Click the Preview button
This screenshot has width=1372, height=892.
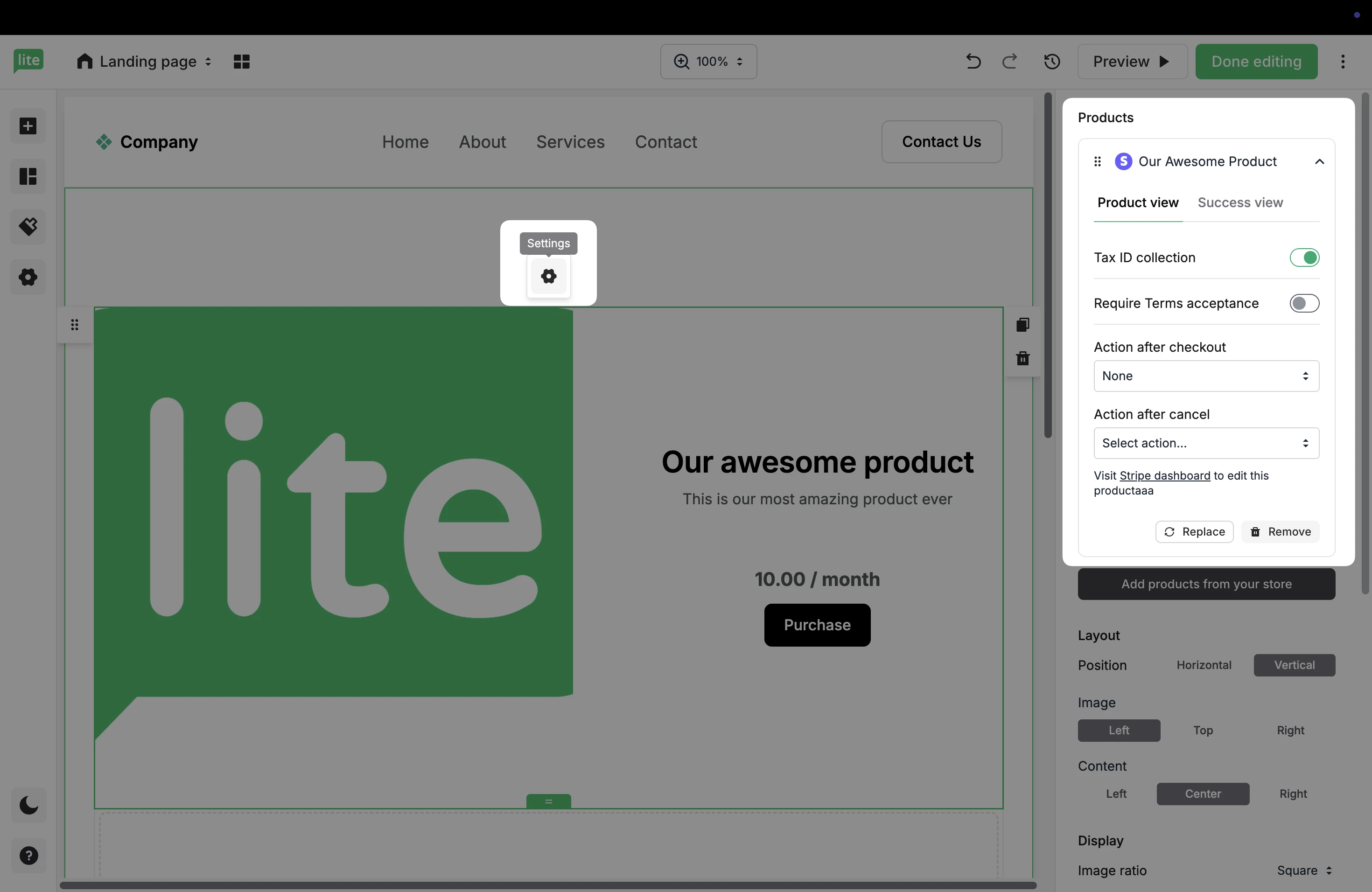(x=1132, y=62)
